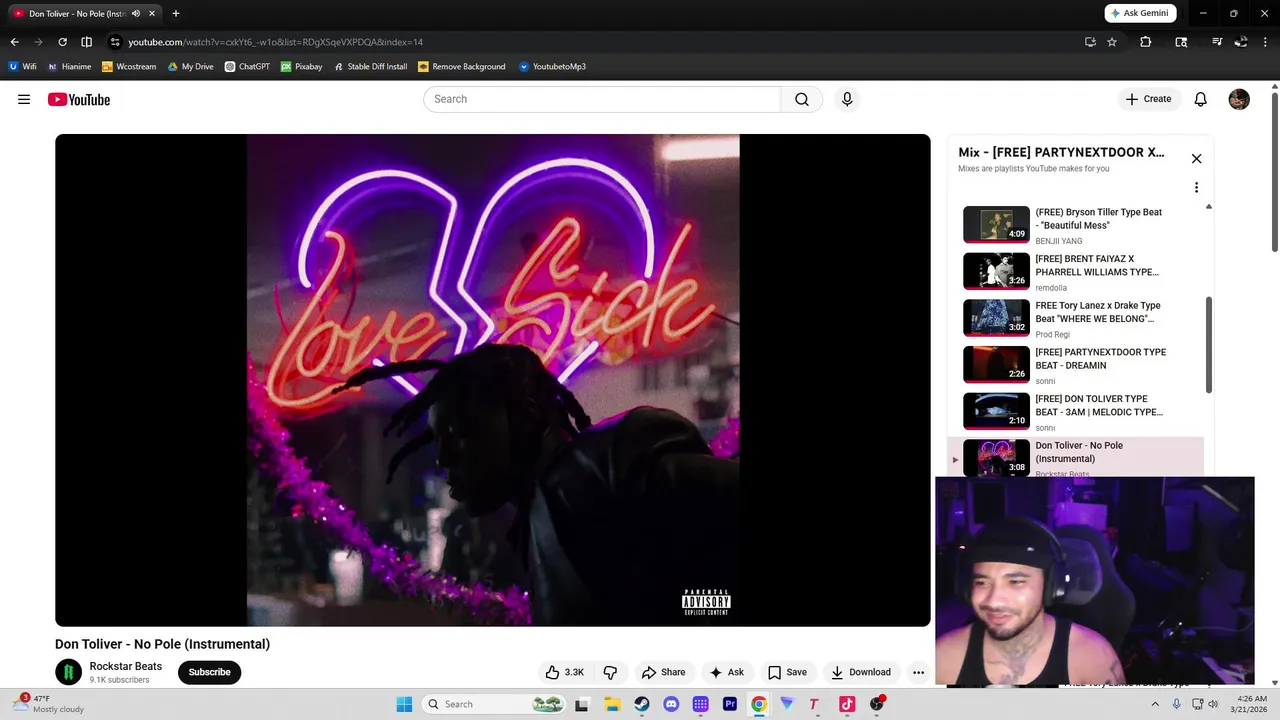Play Tory Lanez x Drake WHERE WE BELONG
The width and height of the screenshot is (1280, 720).
(996, 318)
